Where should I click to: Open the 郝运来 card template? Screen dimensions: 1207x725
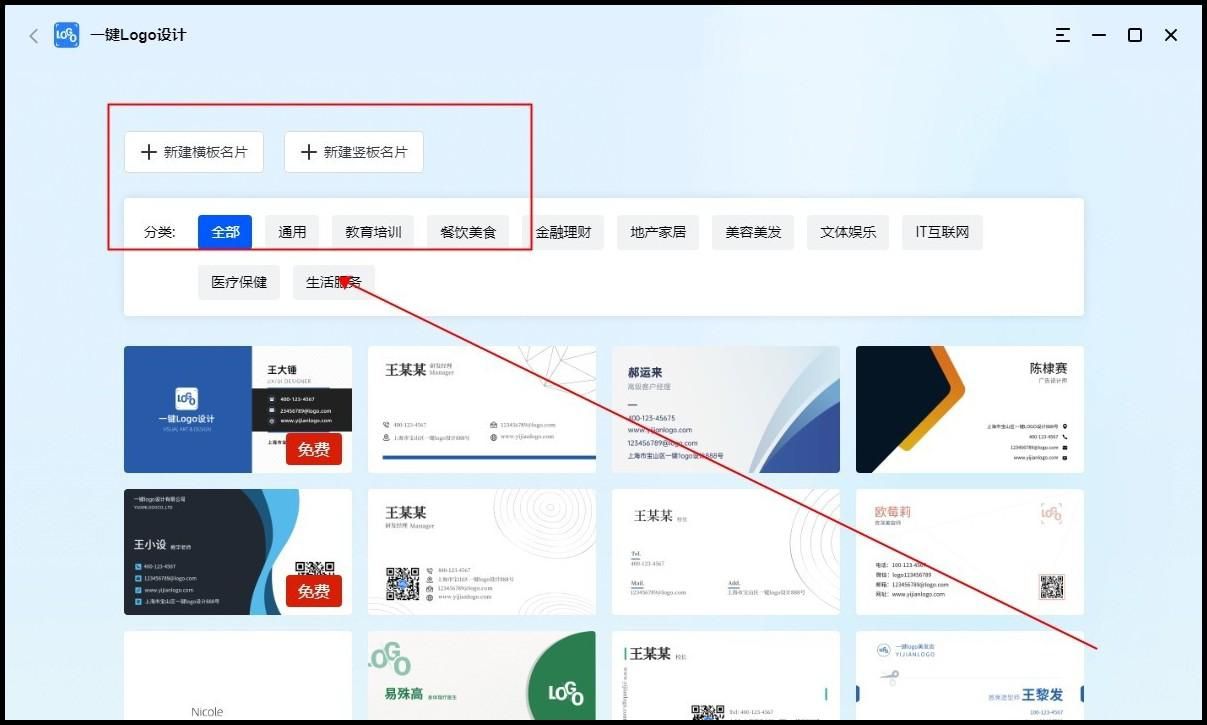[x=726, y=409]
